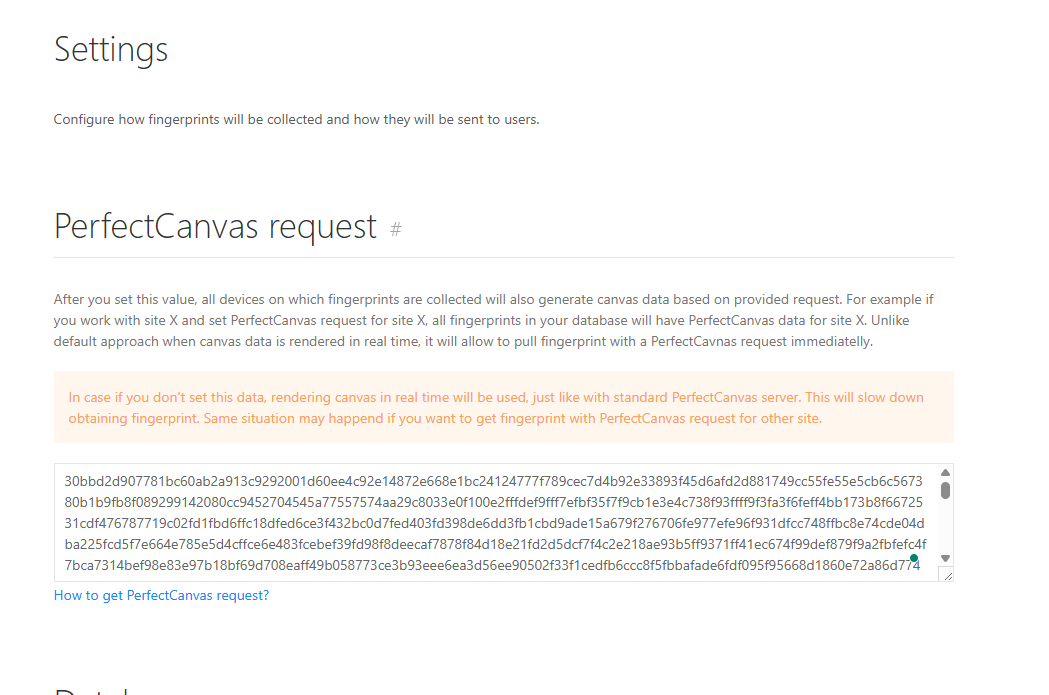The height and width of the screenshot is (695, 1049).
Task: Click the # anchor beside PerfectCanvas request
Action: tap(396, 229)
